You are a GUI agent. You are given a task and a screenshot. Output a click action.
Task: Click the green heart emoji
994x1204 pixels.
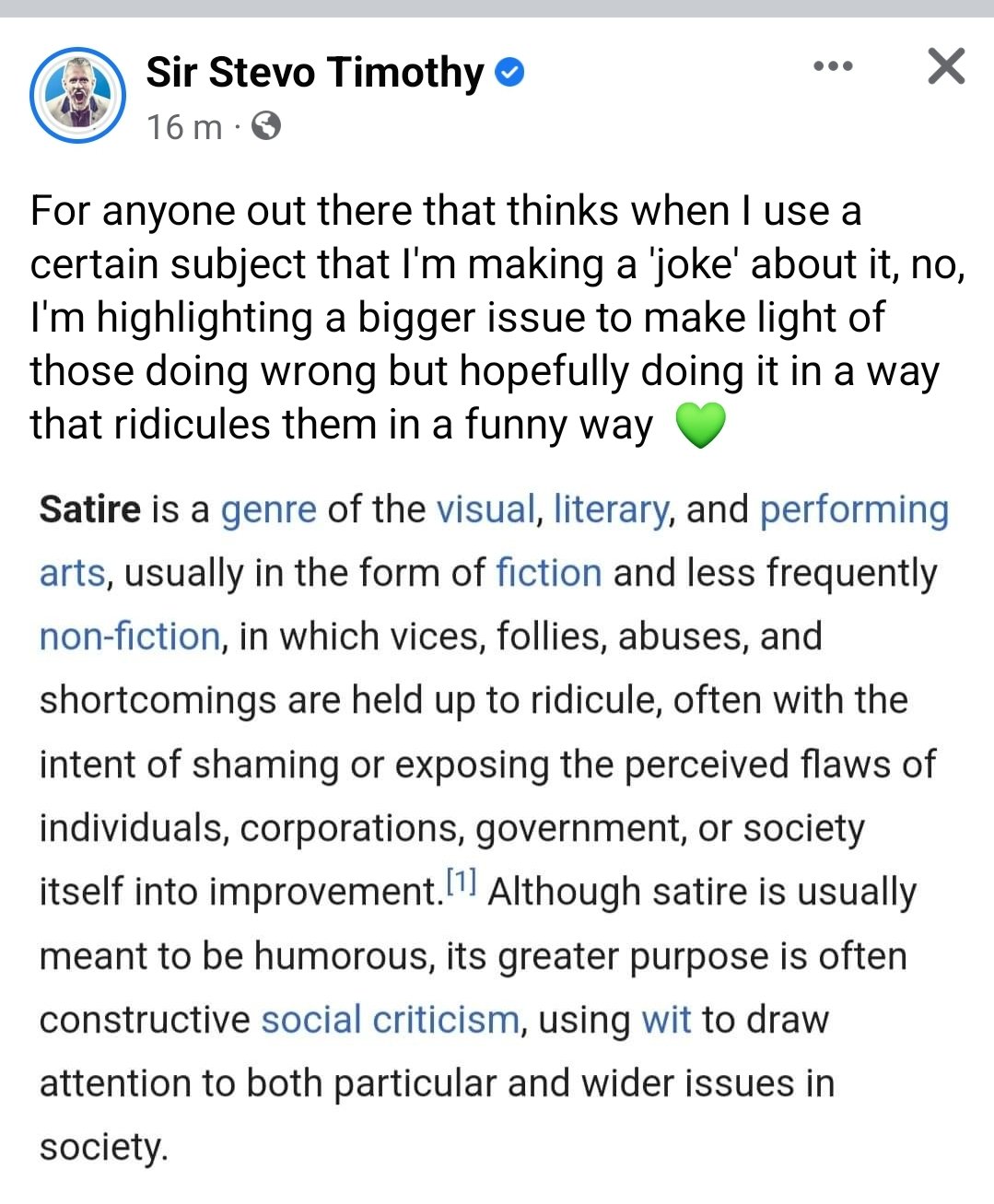pyautogui.click(x=701, y=426)
